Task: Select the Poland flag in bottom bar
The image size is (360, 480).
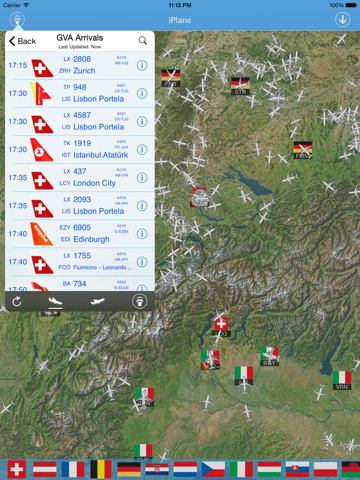Action: click(326, 469)
